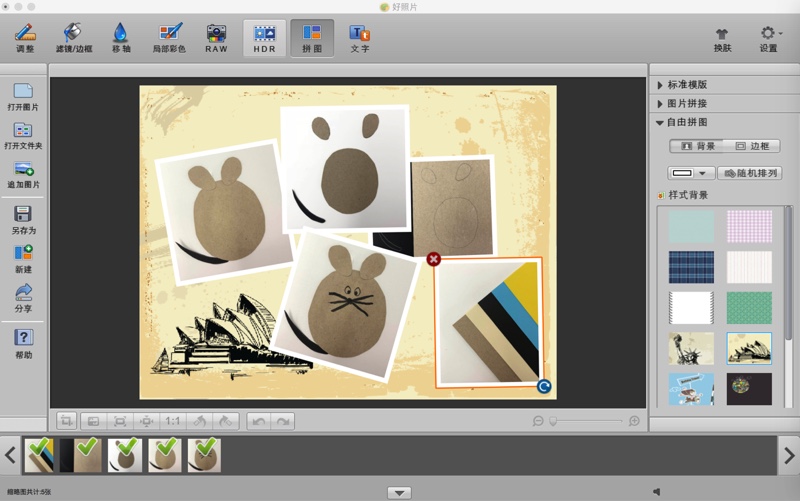This screenshot has height=501, width=800.
Task: Toggle fifth filmstrip thumbnail checkmark
Action: [204, 455]
